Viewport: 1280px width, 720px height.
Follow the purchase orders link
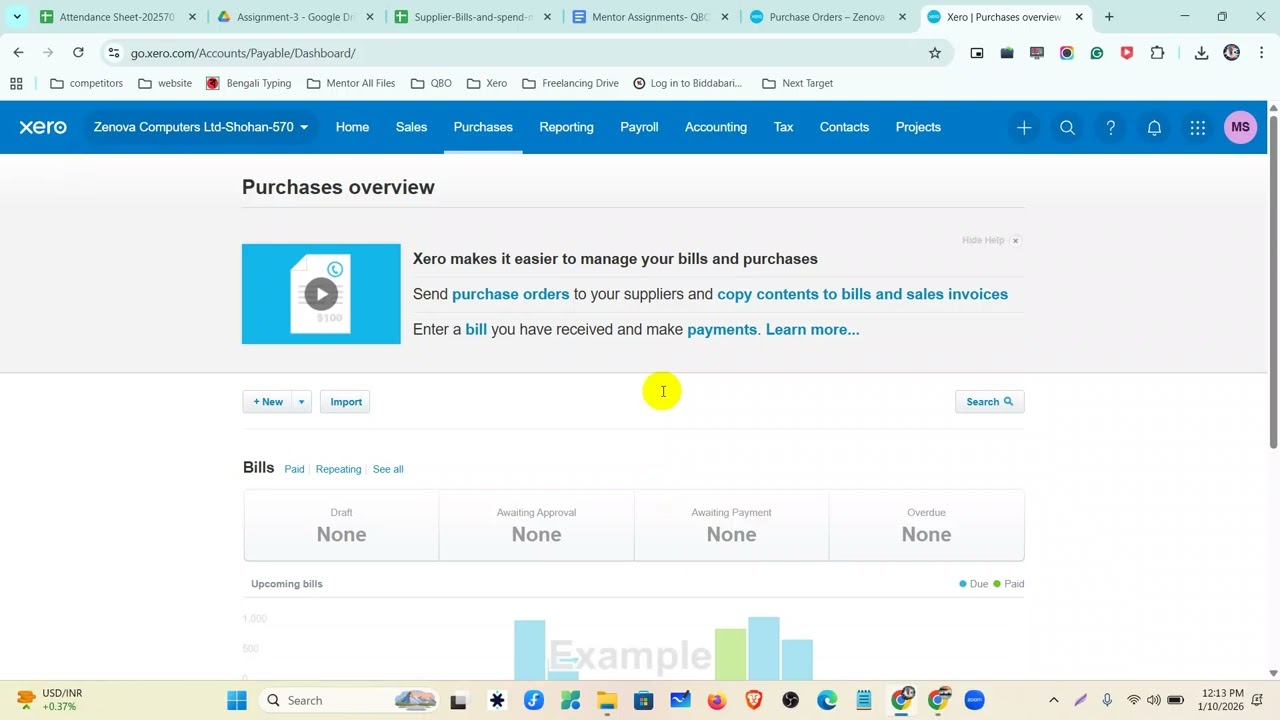point(510,294)
